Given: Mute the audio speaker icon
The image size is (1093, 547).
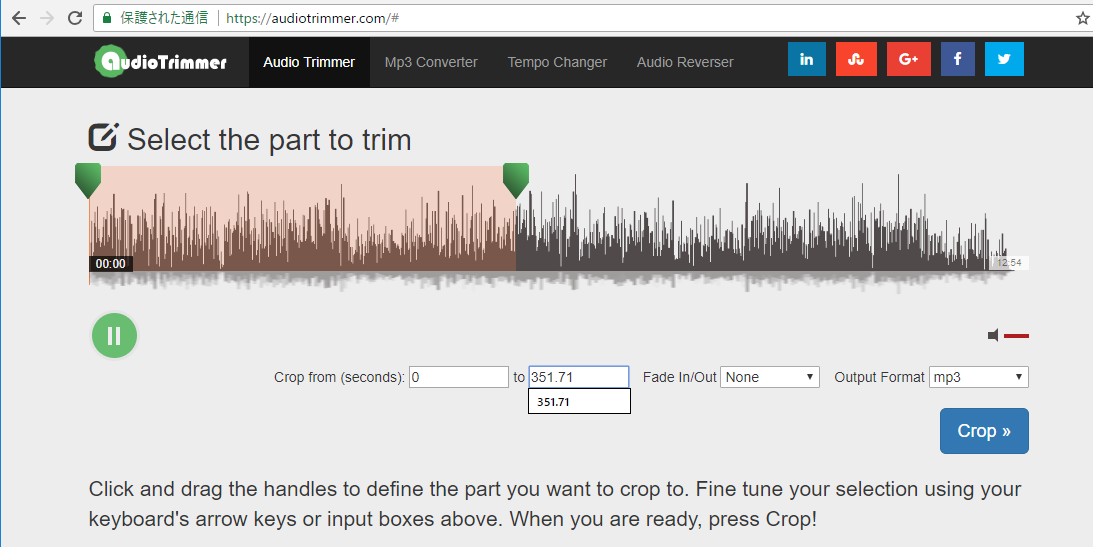Looking at the screenshot, I should (x=993, y=335).
